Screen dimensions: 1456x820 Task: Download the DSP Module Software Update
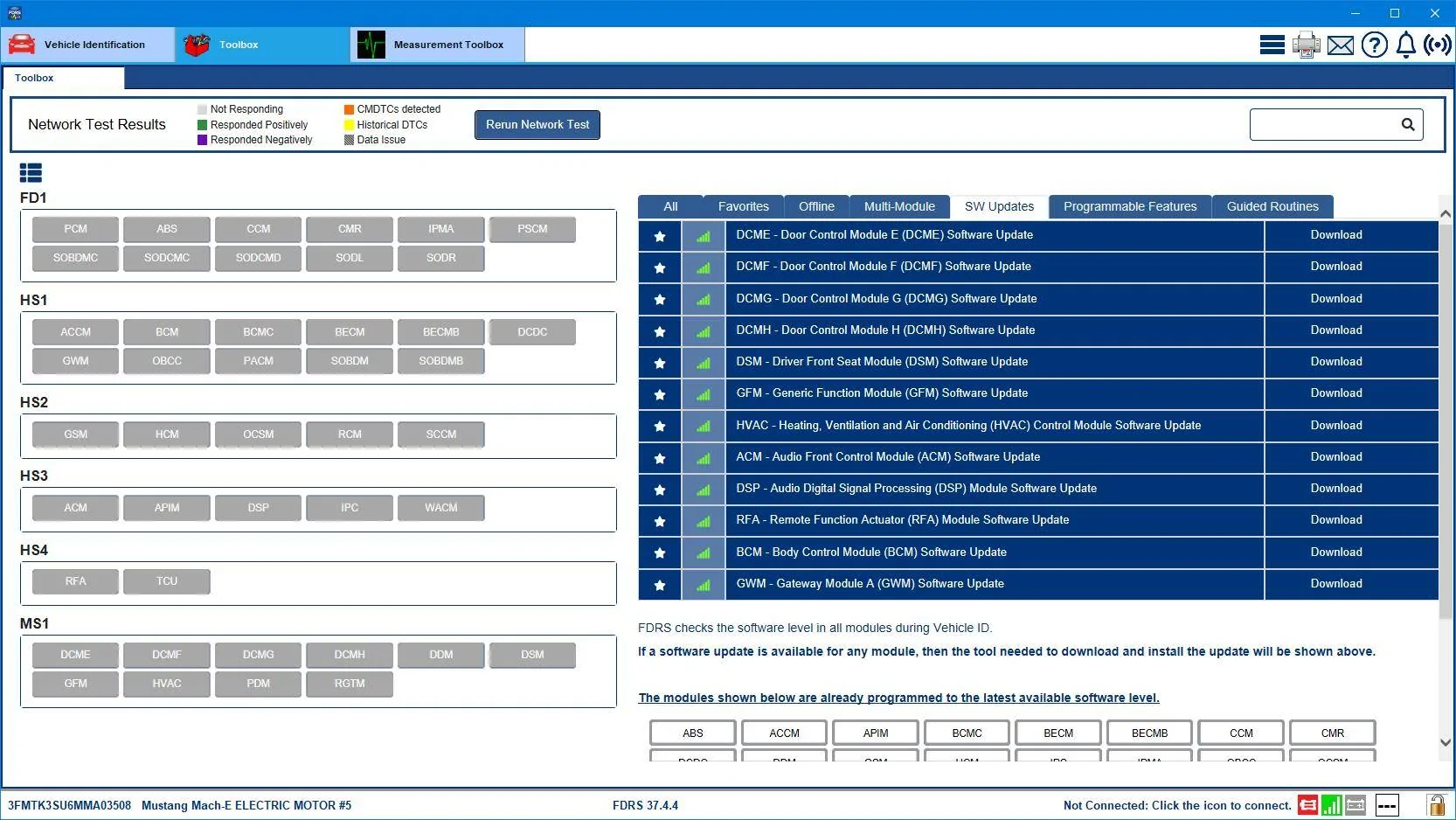(1351, 489)
